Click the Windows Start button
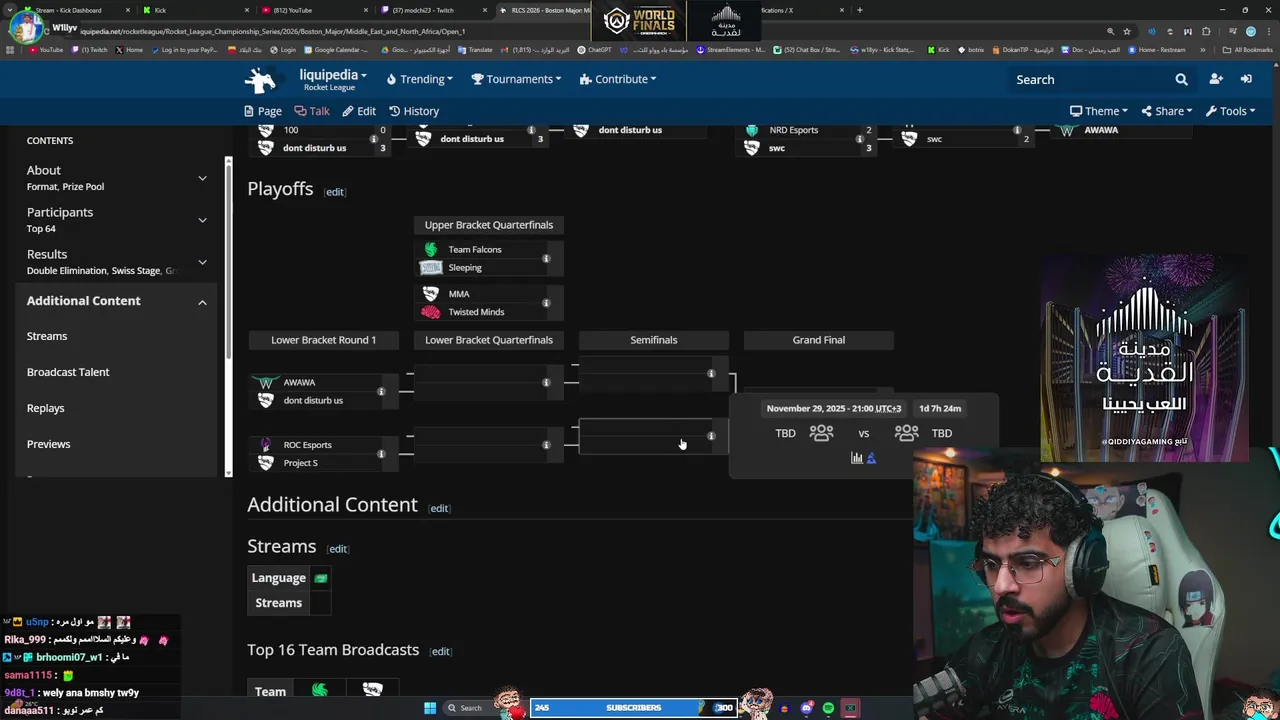 (x=430, y=708)
